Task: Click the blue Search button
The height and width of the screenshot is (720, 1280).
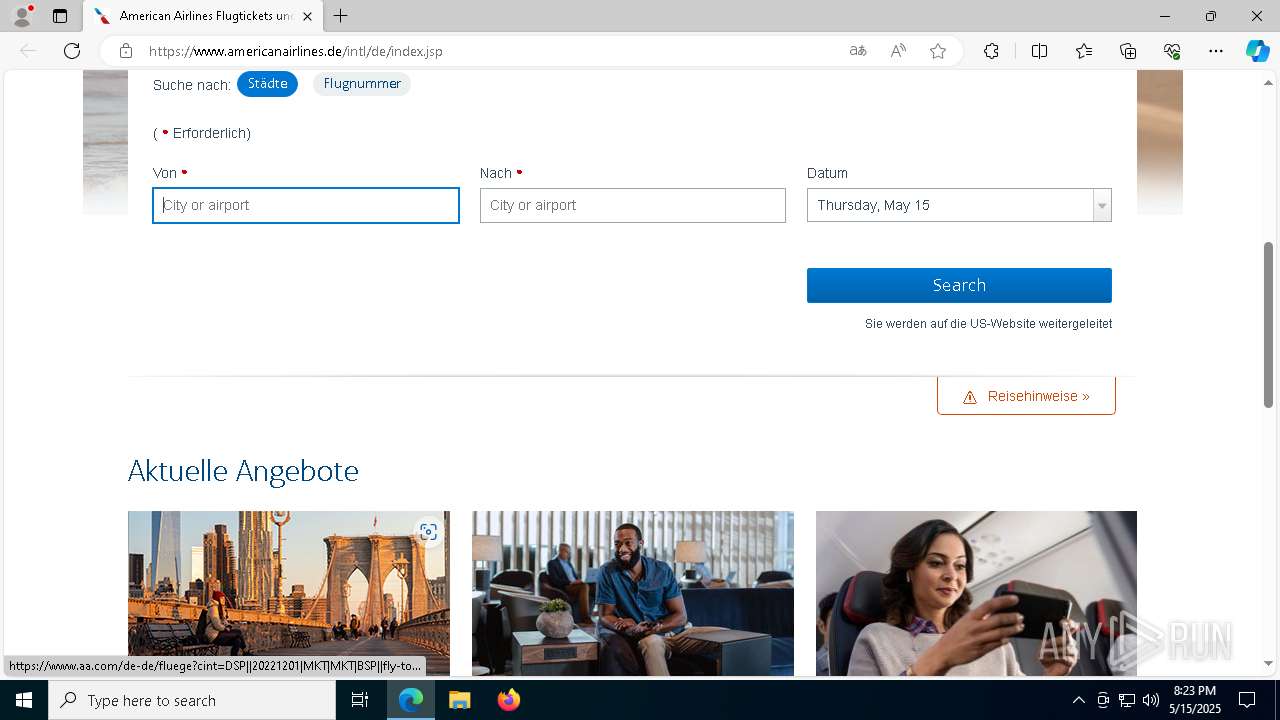Action: point(959,285)
